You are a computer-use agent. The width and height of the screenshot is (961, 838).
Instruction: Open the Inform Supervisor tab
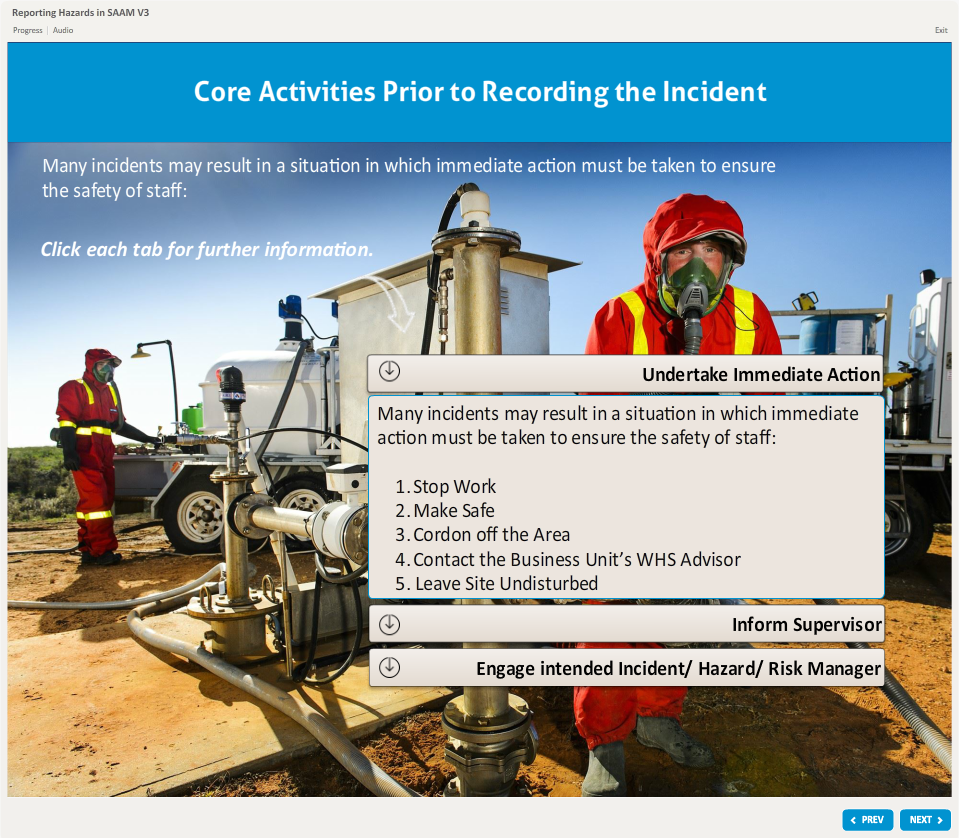coord(626,624)
